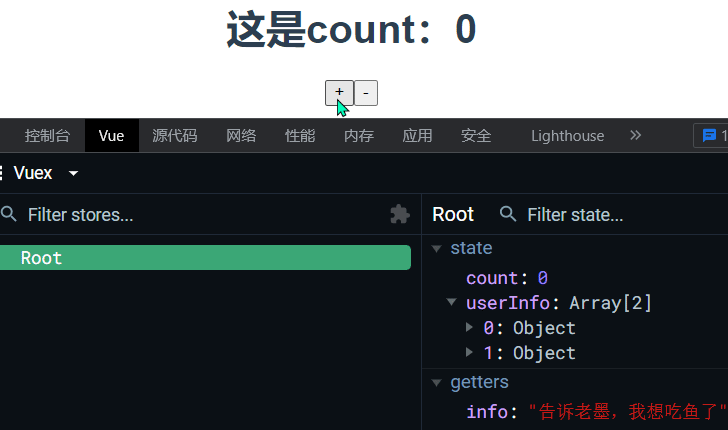Click the minus button to decrement count

coord(366,93)
